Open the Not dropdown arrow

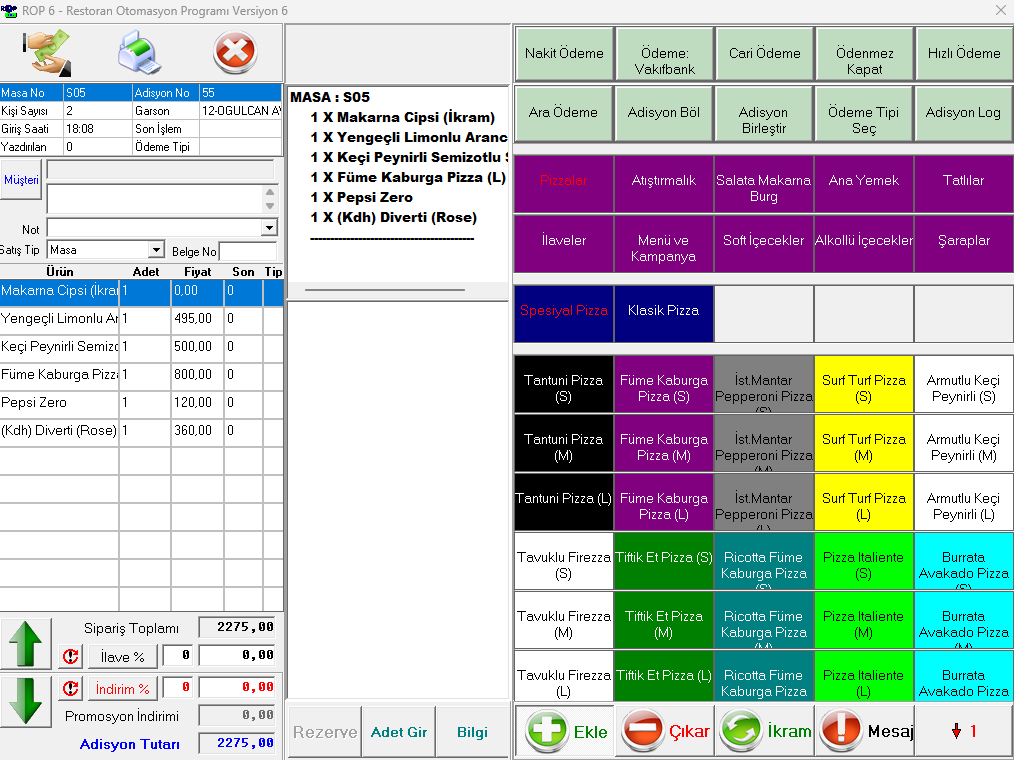coord(268,229)
